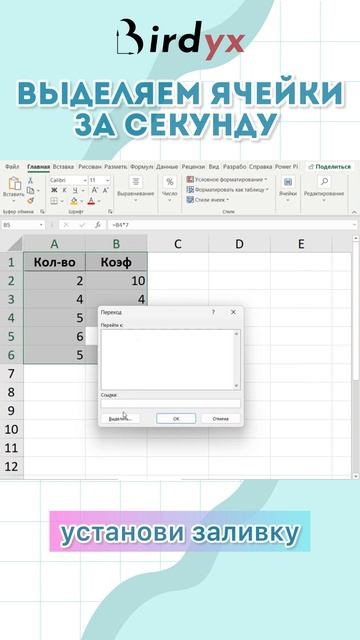
Task: Click cell B2 containing 10
Action: click(x=116, y=280)
